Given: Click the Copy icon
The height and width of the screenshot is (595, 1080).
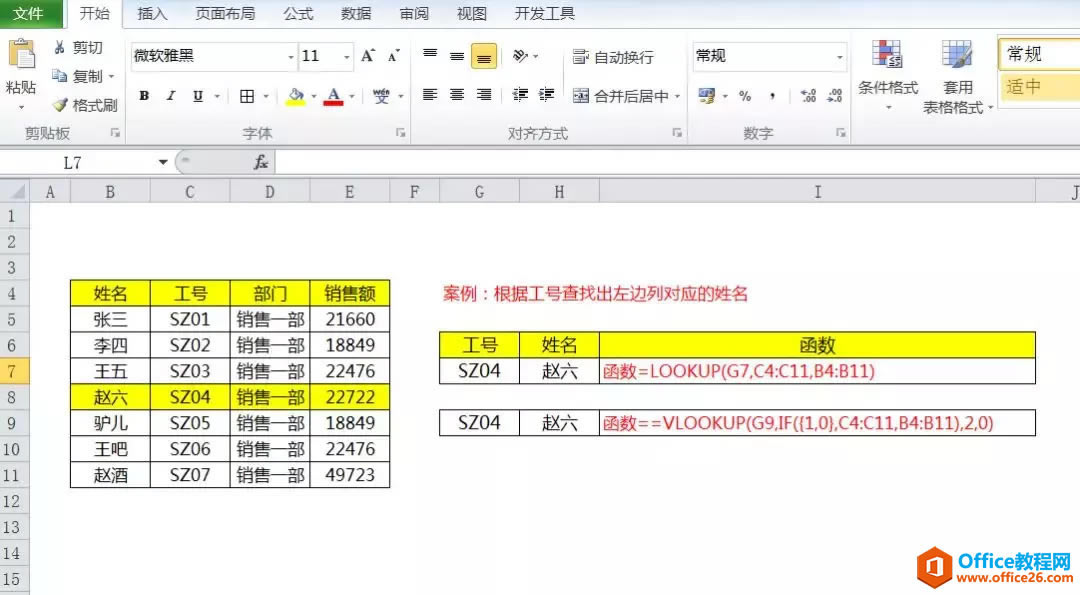Looking at the screenshot, I should (60, 76).
